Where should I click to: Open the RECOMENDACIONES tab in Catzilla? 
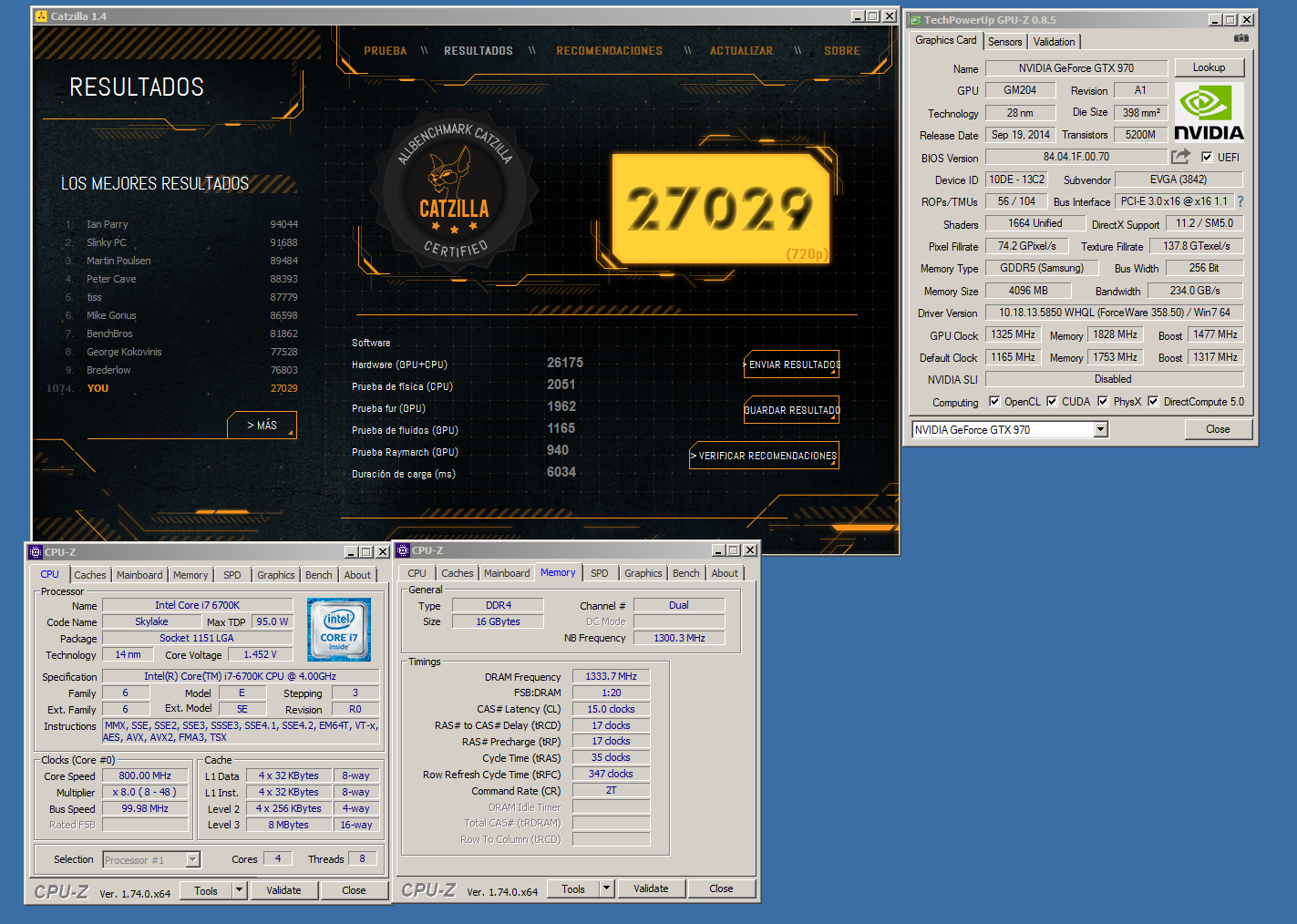610,51
